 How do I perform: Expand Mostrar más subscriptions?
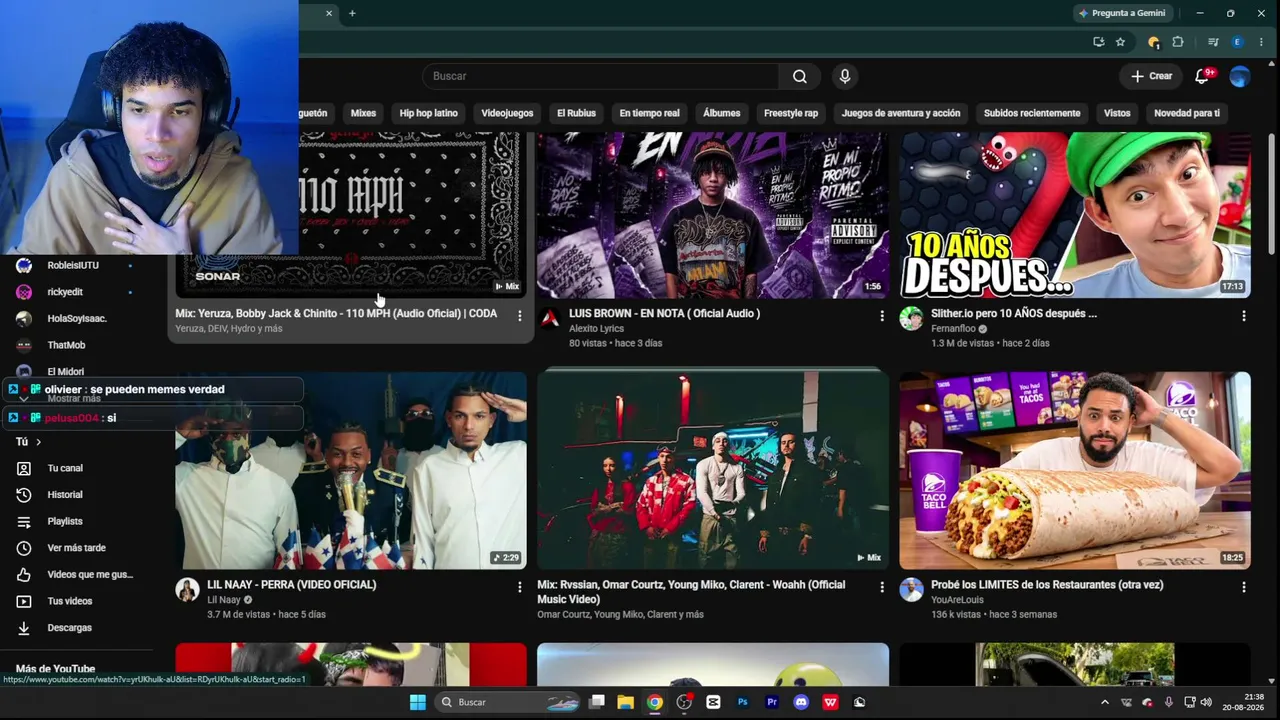74,398
